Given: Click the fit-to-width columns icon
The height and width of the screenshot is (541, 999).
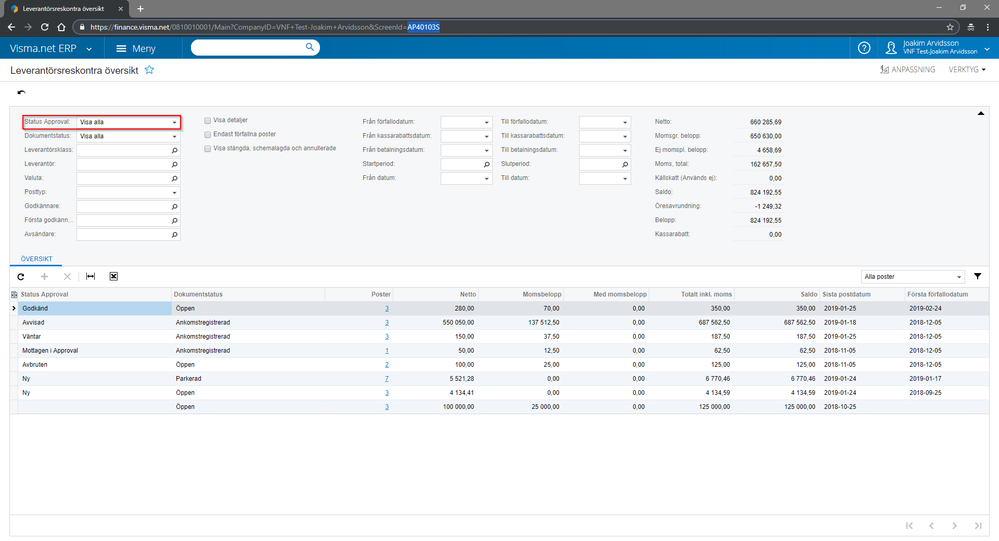Looking at the screenshot, I should click(x=90, y=276).
